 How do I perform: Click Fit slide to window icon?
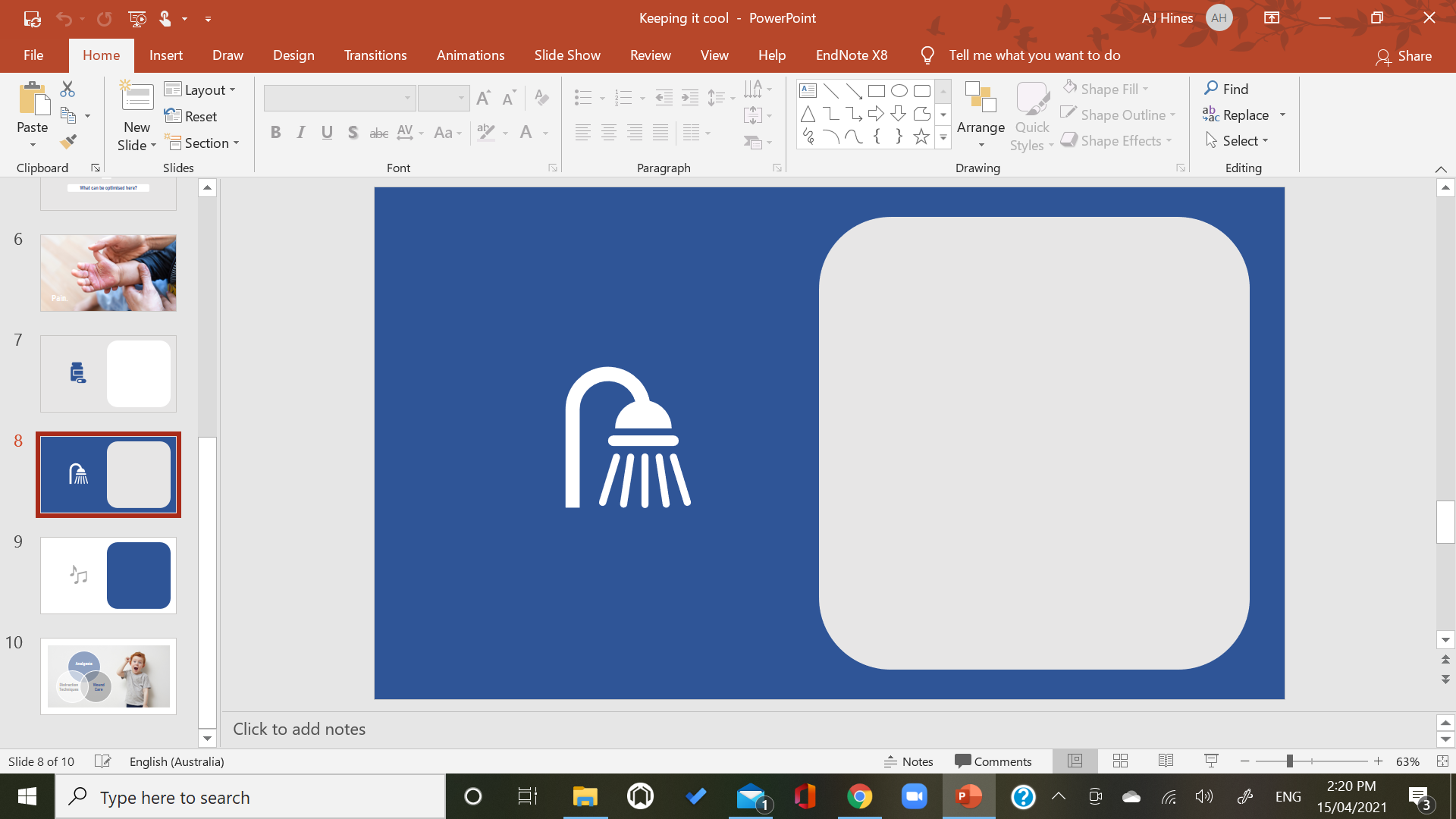[1442, 761]
